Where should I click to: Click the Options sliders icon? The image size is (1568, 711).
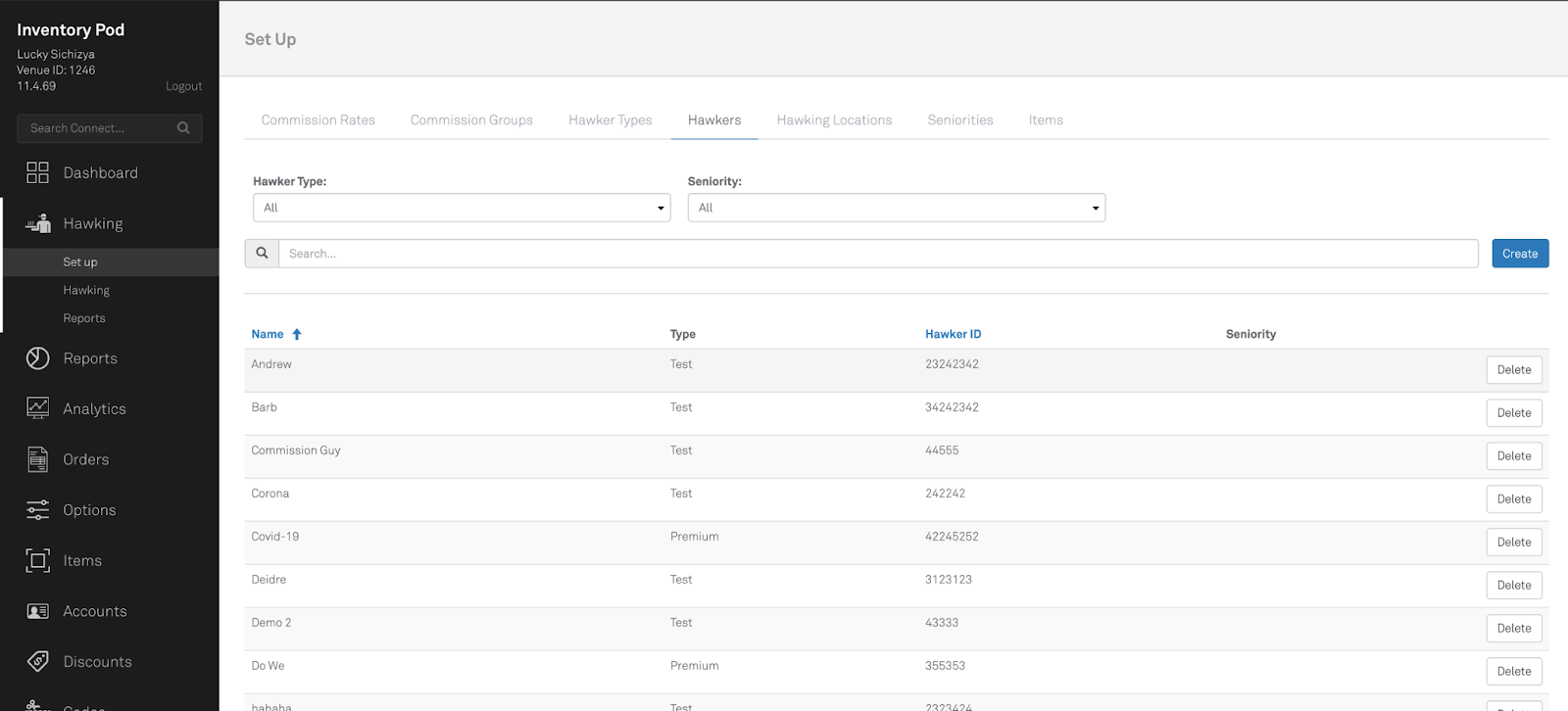[x=37, y=510]
